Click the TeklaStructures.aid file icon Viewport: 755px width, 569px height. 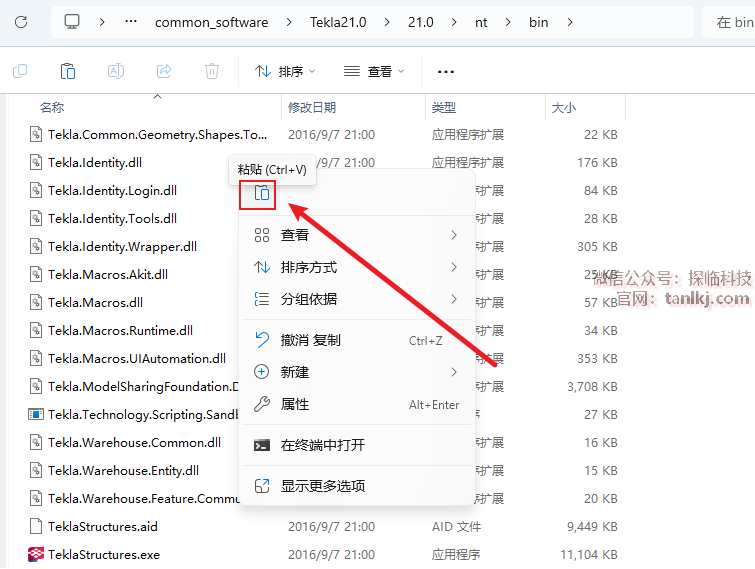[x=36, y=526]
